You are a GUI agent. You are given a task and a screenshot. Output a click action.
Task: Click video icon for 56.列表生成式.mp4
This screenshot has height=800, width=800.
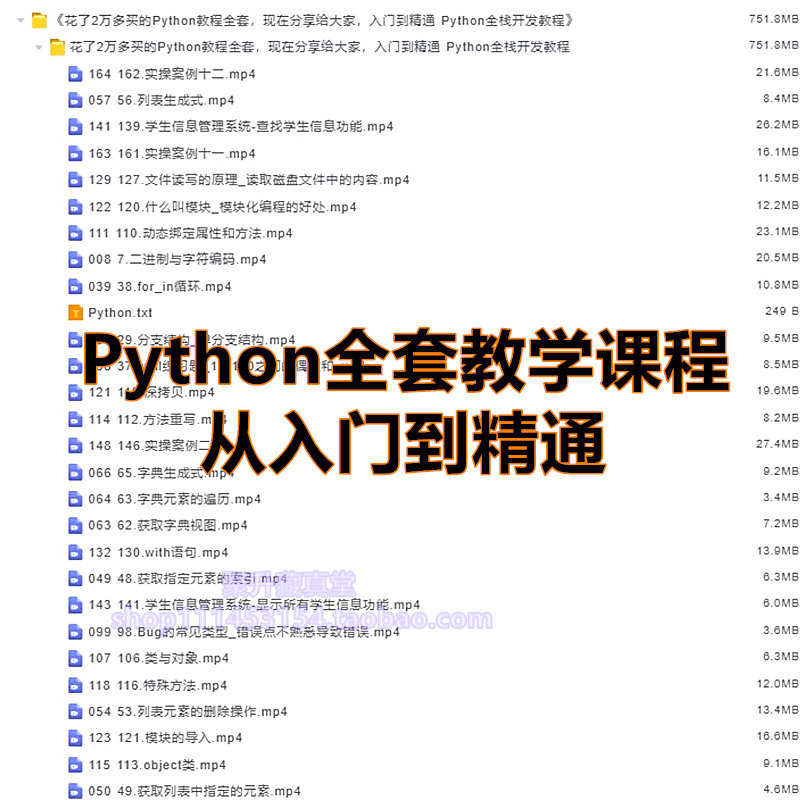(75, 100)
